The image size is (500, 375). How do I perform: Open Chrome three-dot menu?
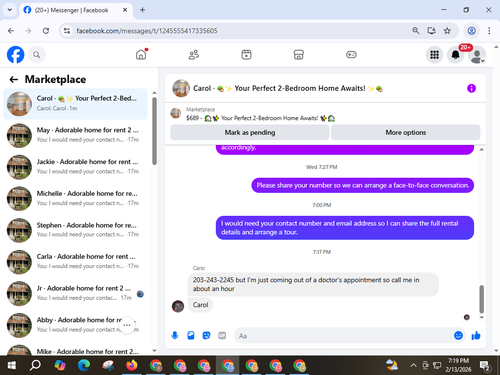(x=489, y=31)
